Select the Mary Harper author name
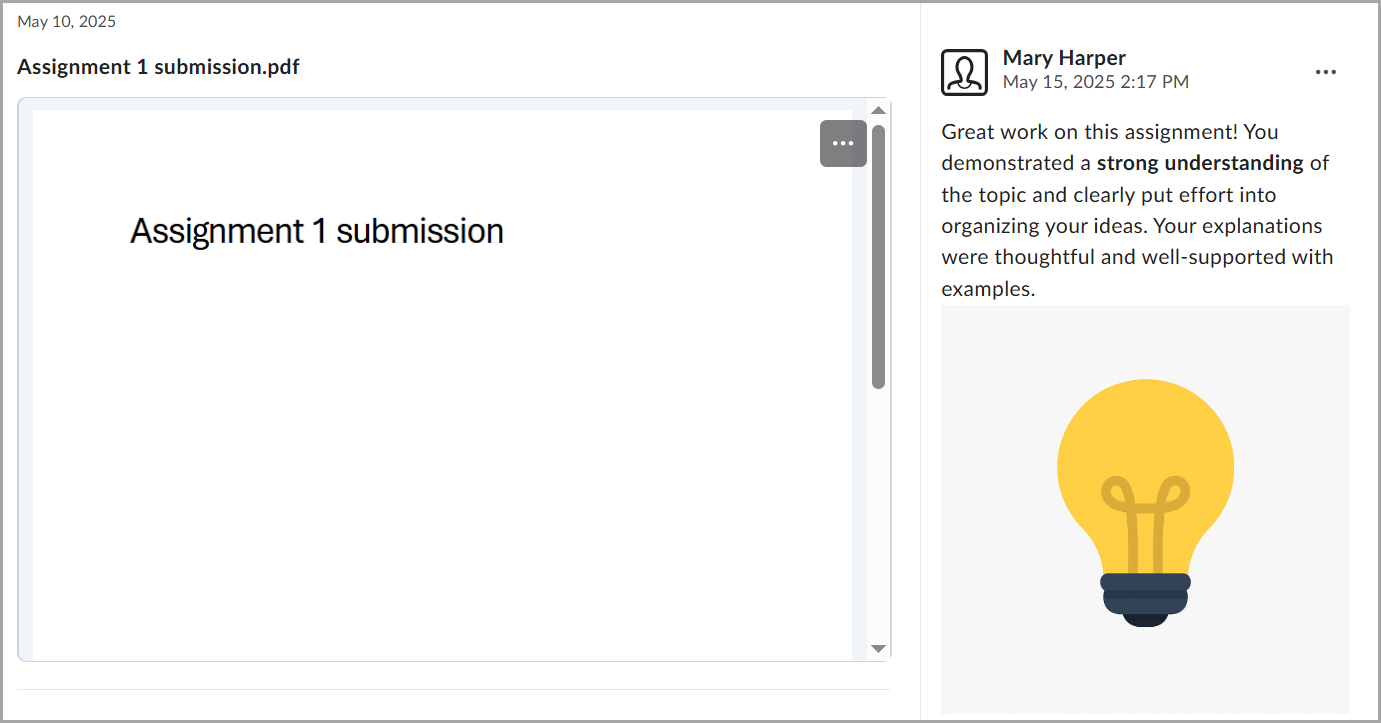1381x723 pixels. tap(1064, 58)
